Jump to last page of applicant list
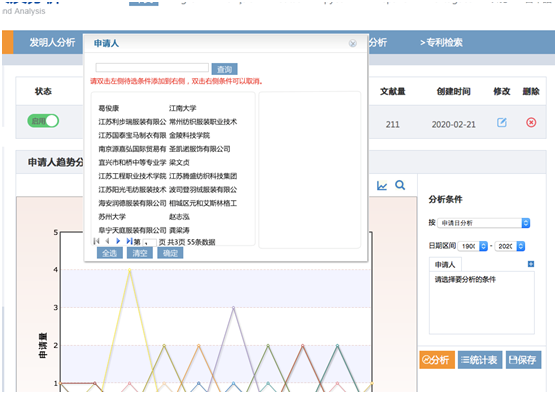 point(129,241)
